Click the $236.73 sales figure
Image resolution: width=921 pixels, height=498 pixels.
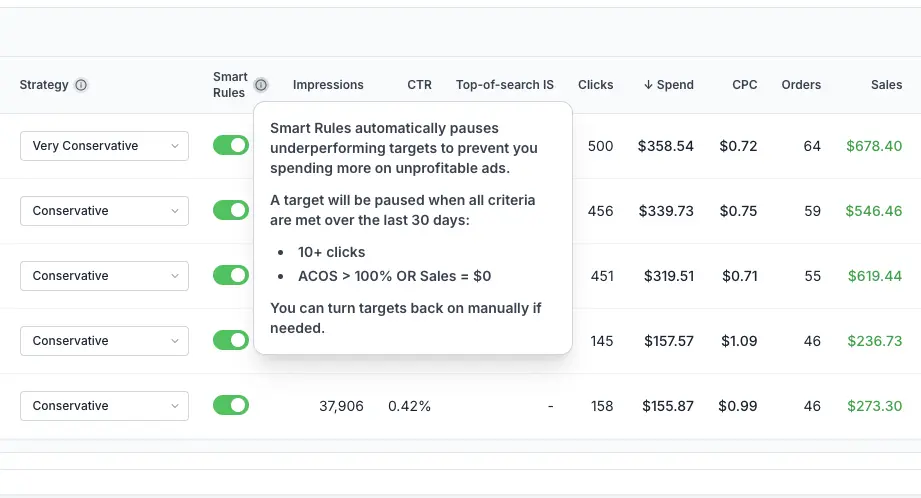coord(875,341)
